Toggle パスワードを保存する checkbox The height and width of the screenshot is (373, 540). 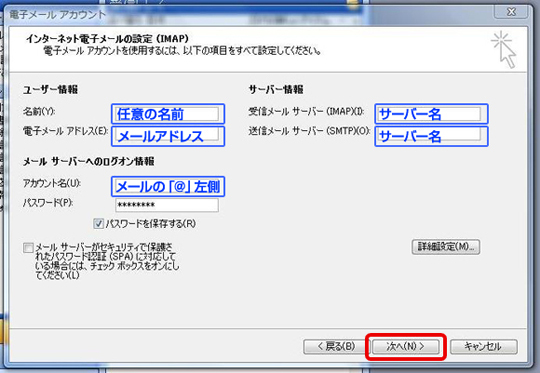[98, 224]
